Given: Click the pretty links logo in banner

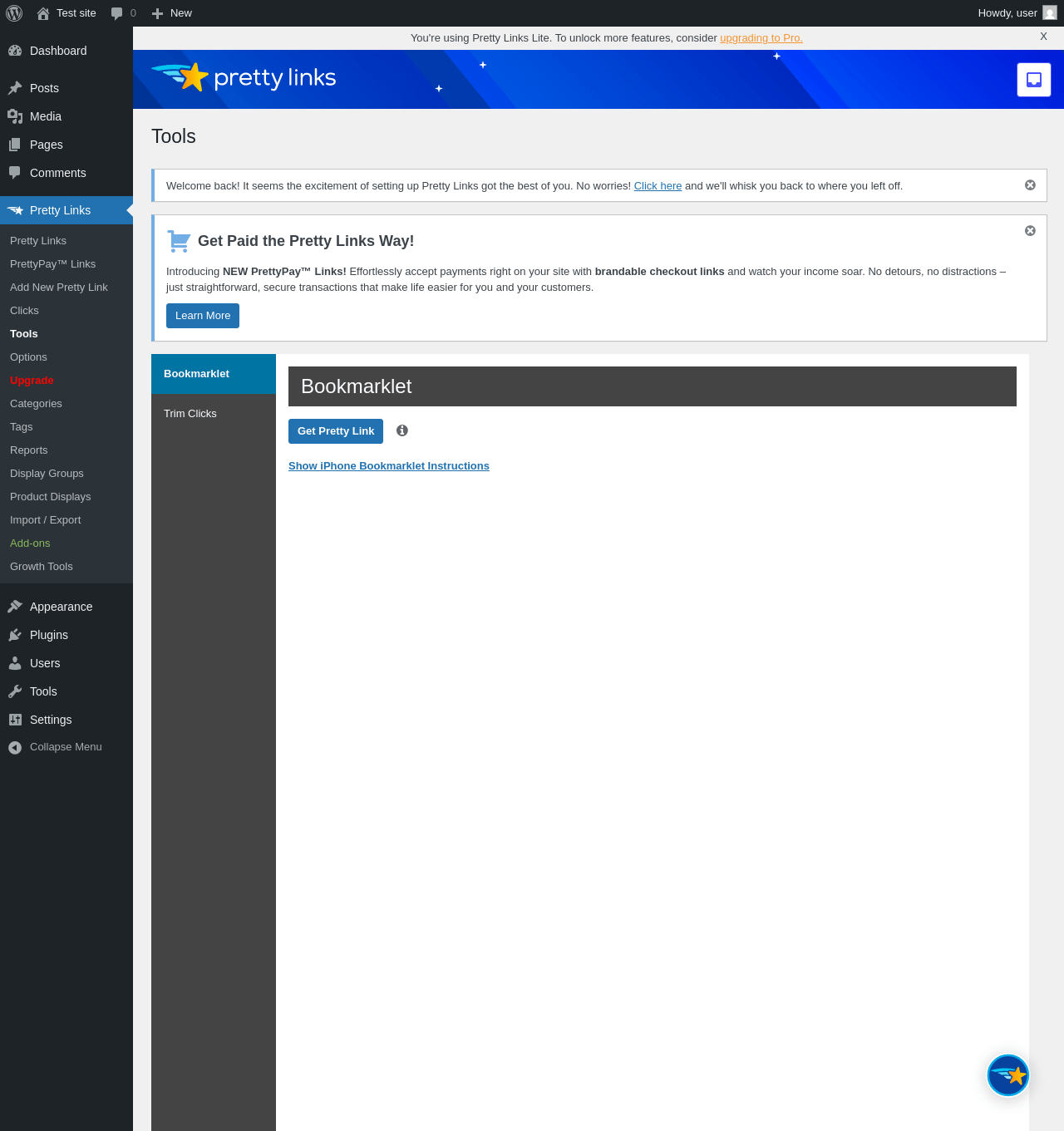Looking at the screenshot, I should tap(244, 77).
